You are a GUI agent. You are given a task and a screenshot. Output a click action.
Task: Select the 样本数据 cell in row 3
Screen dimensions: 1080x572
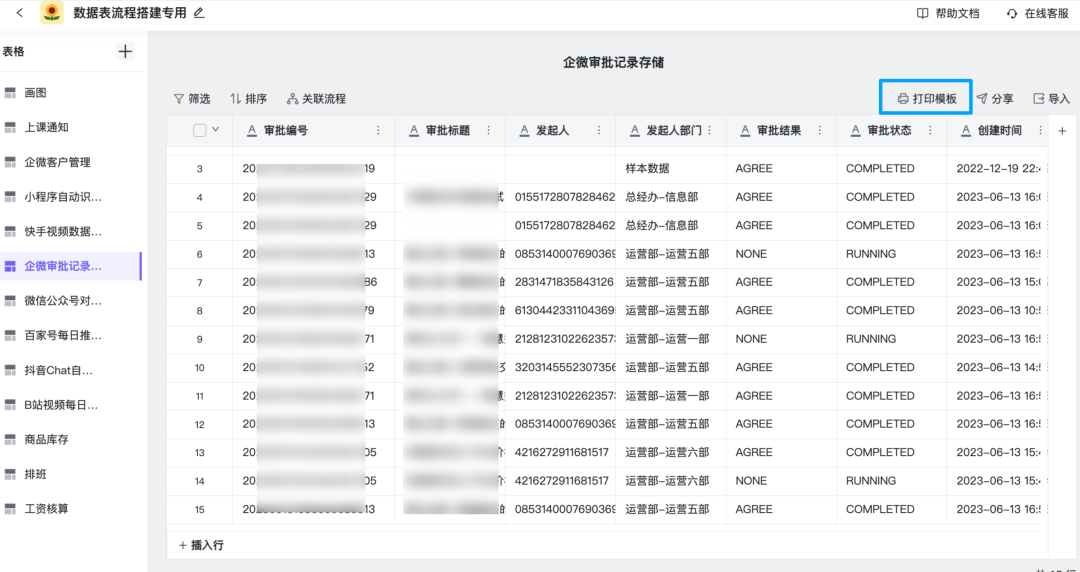671,169
